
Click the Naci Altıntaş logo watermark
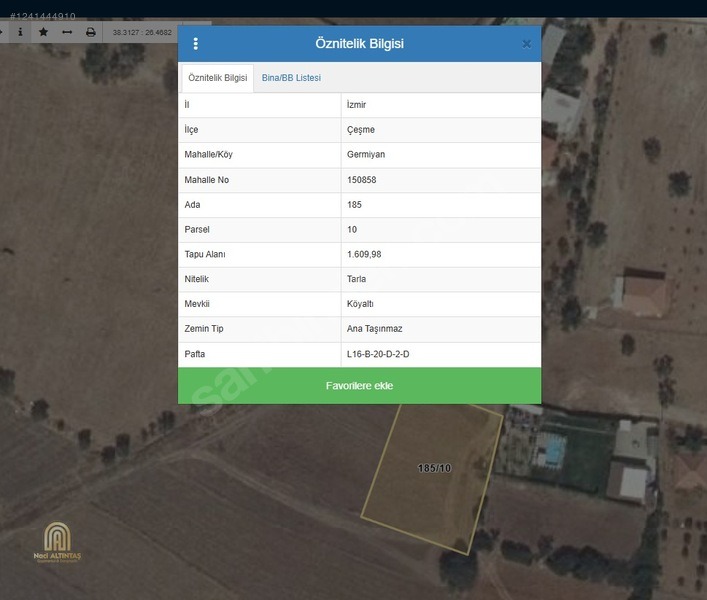coord(57,542)
